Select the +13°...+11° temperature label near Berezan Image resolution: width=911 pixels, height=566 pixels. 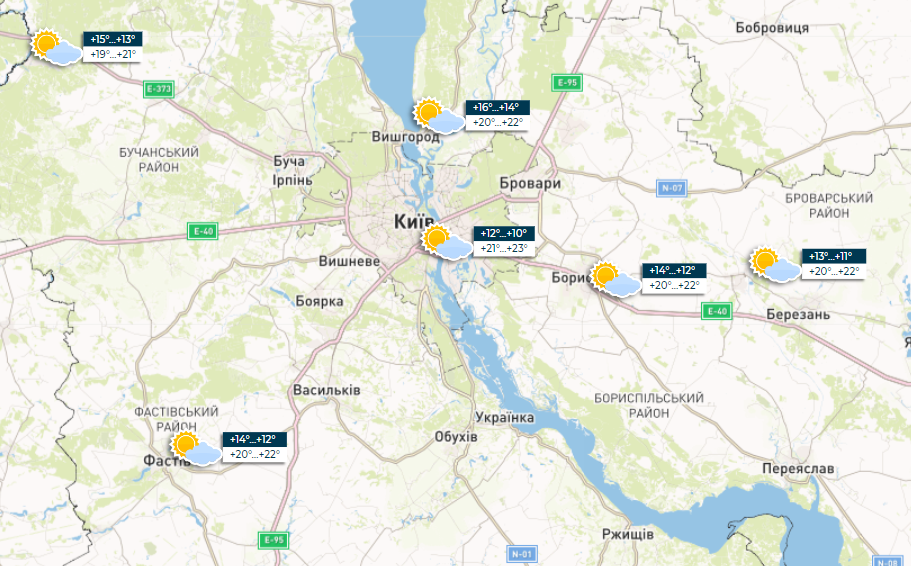click(834, 256)
